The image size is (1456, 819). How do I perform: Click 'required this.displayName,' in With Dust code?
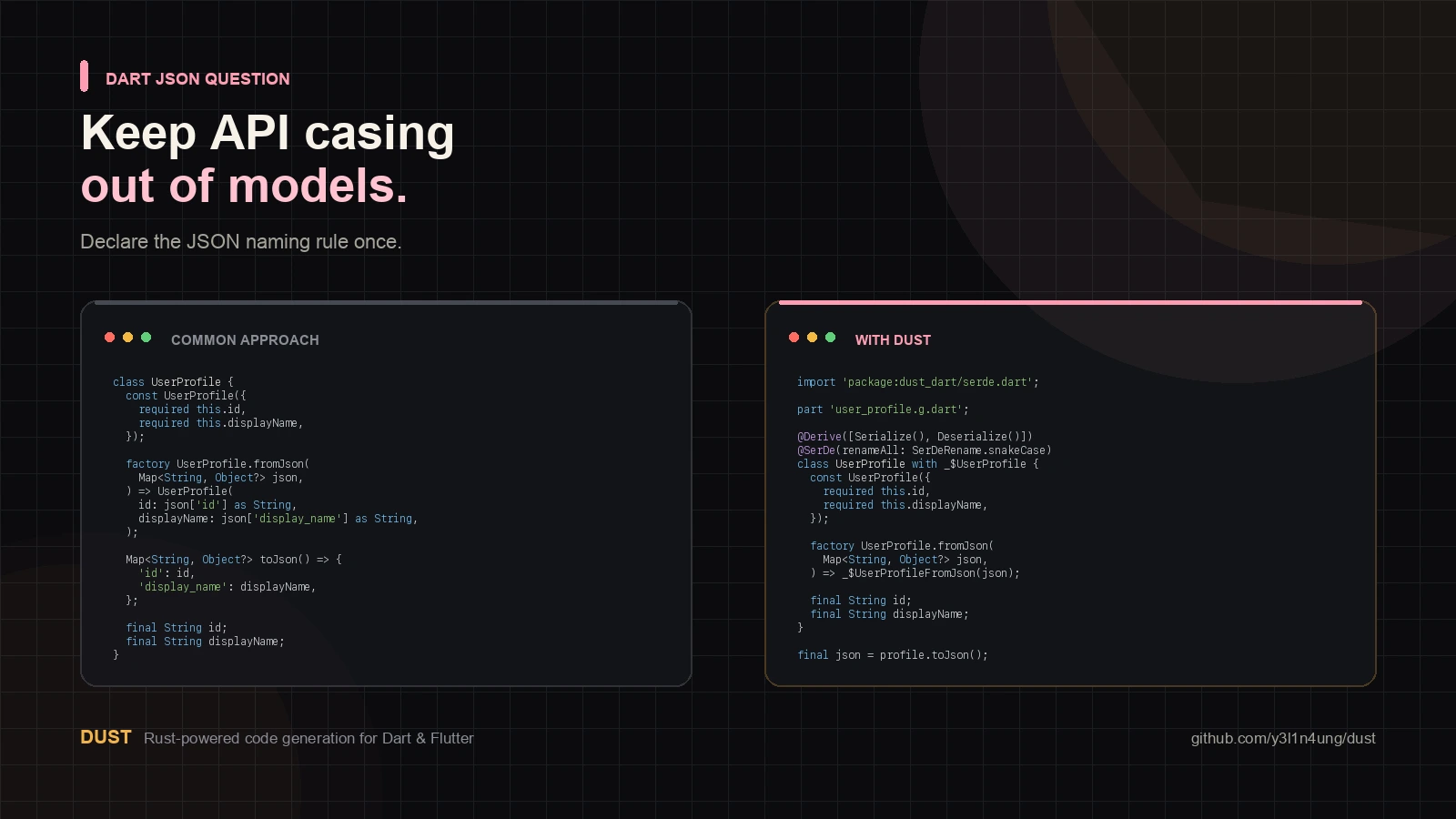[x=905, y=505]
